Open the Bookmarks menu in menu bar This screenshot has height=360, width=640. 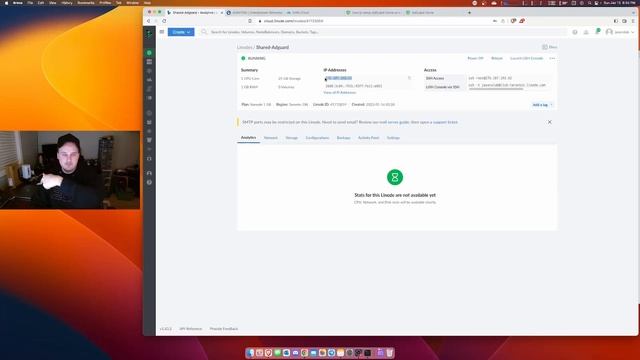(x=86, y=3)
